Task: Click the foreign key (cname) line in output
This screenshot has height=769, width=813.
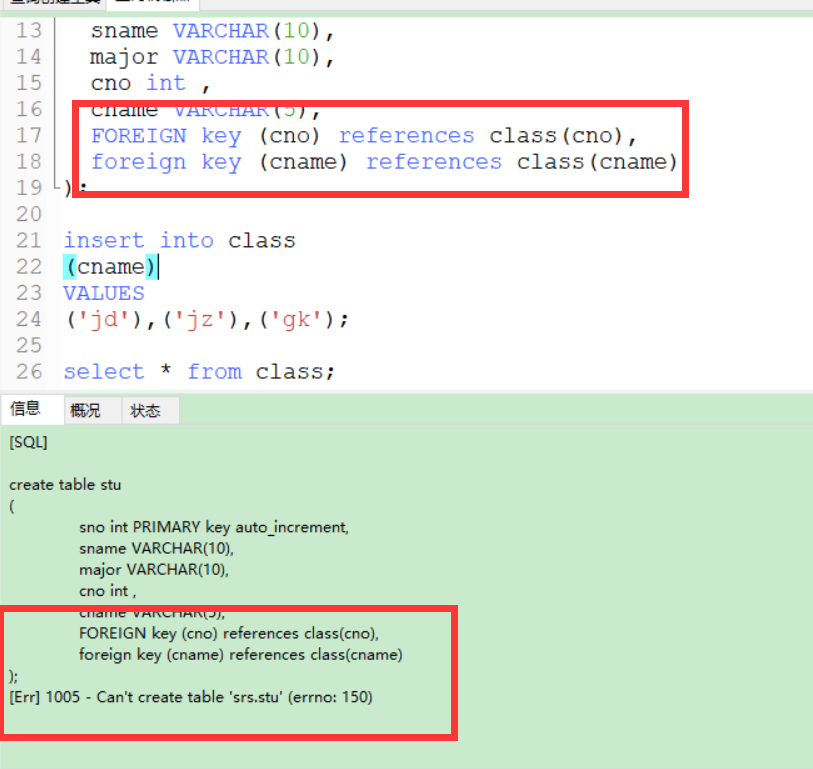Action: tap(240, 654)
